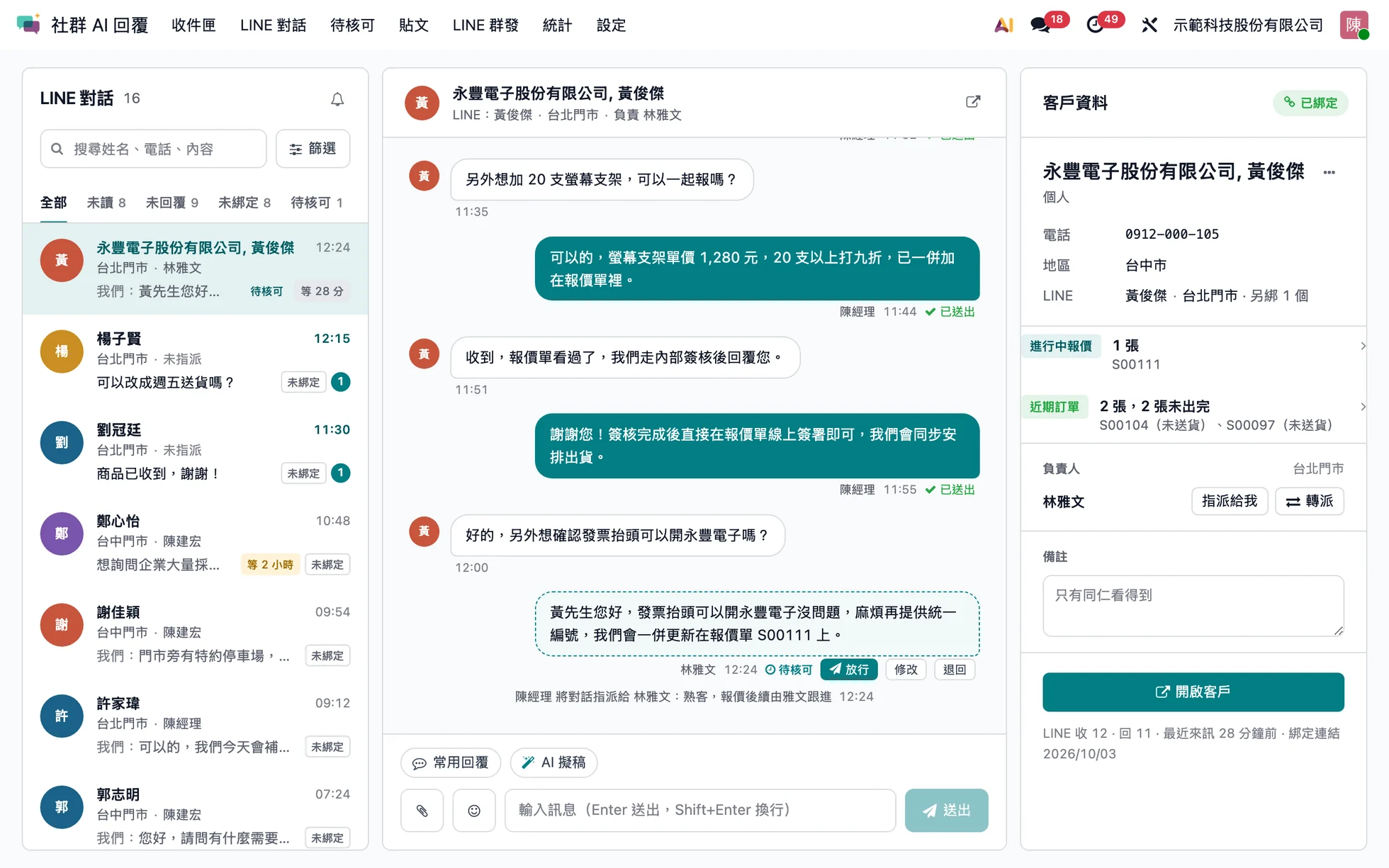
Task: Open pending clock icon with badge 49
Action: tap(1096, 25)
